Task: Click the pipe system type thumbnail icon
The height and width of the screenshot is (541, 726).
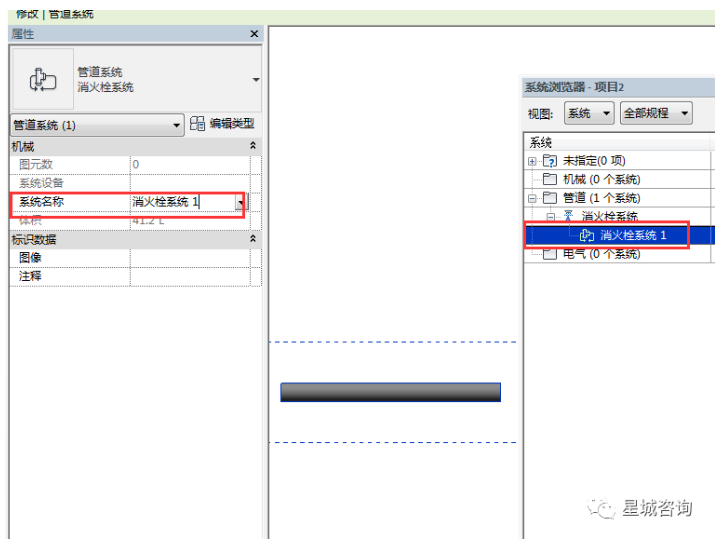Action: coord(43,79)
